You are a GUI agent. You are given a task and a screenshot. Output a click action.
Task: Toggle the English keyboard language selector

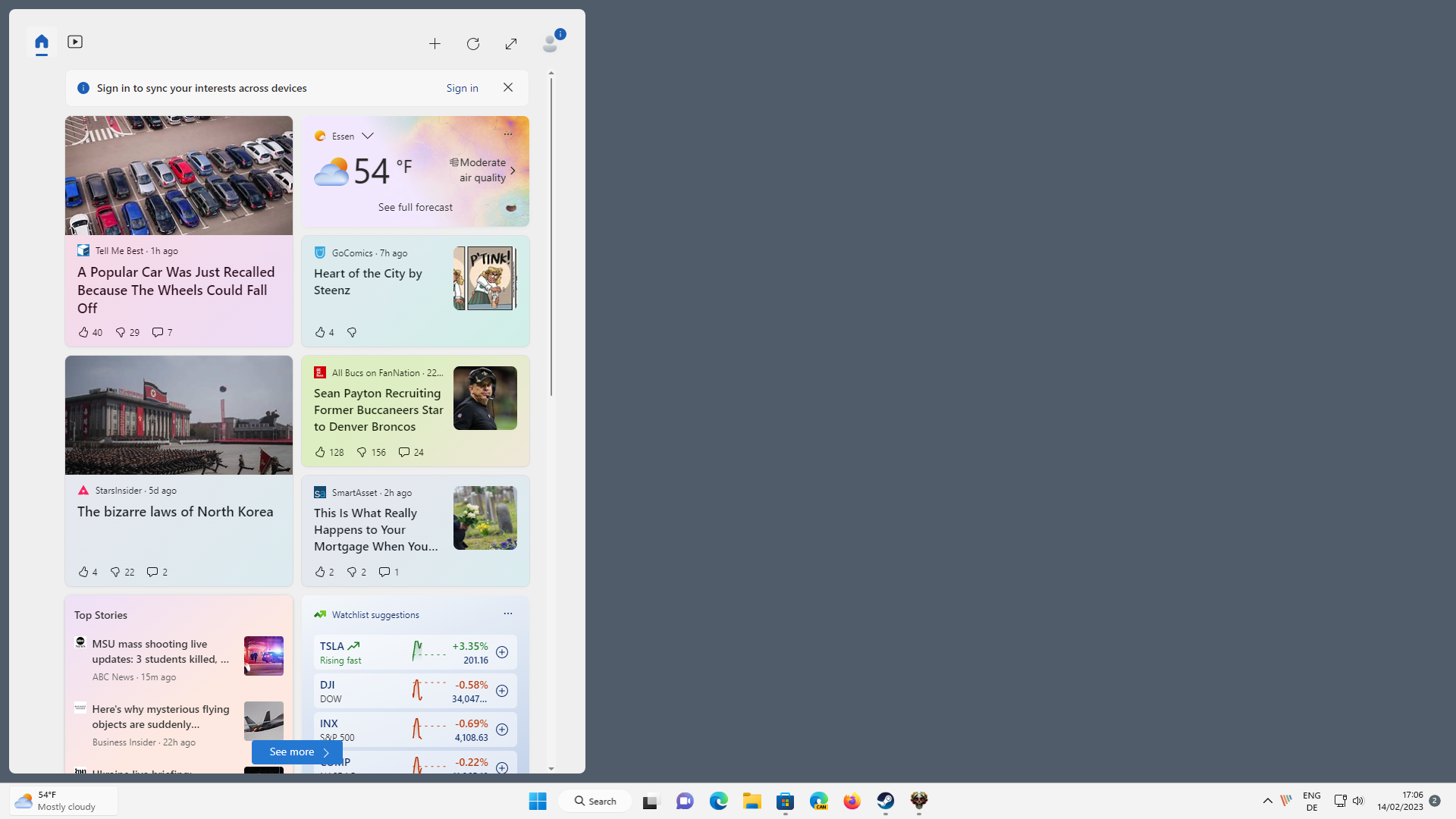pyautogui.click(x=1311, y=800)
